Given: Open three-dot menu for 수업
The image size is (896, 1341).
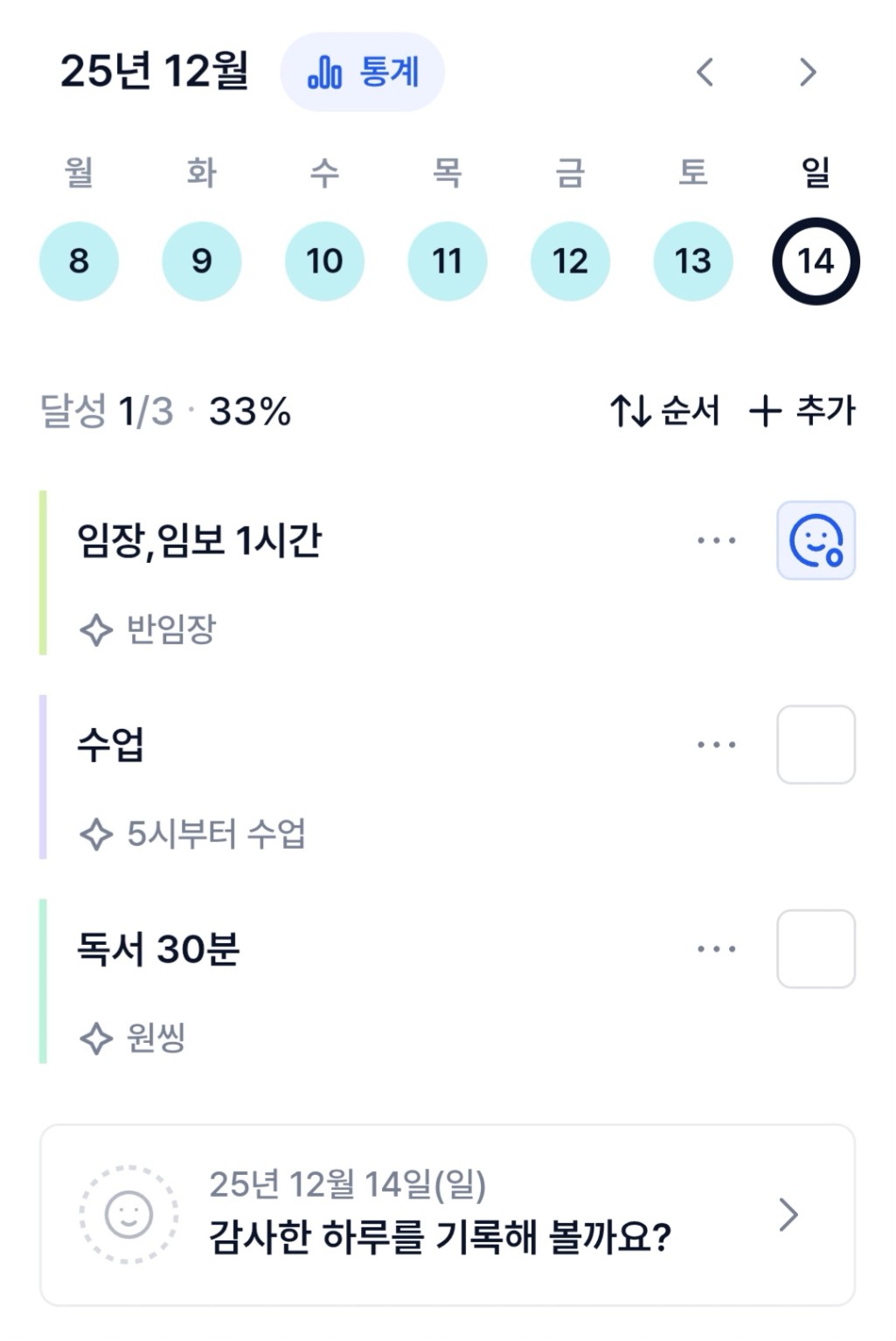Looking at the screenshot, I should click(x=717, y=745).
